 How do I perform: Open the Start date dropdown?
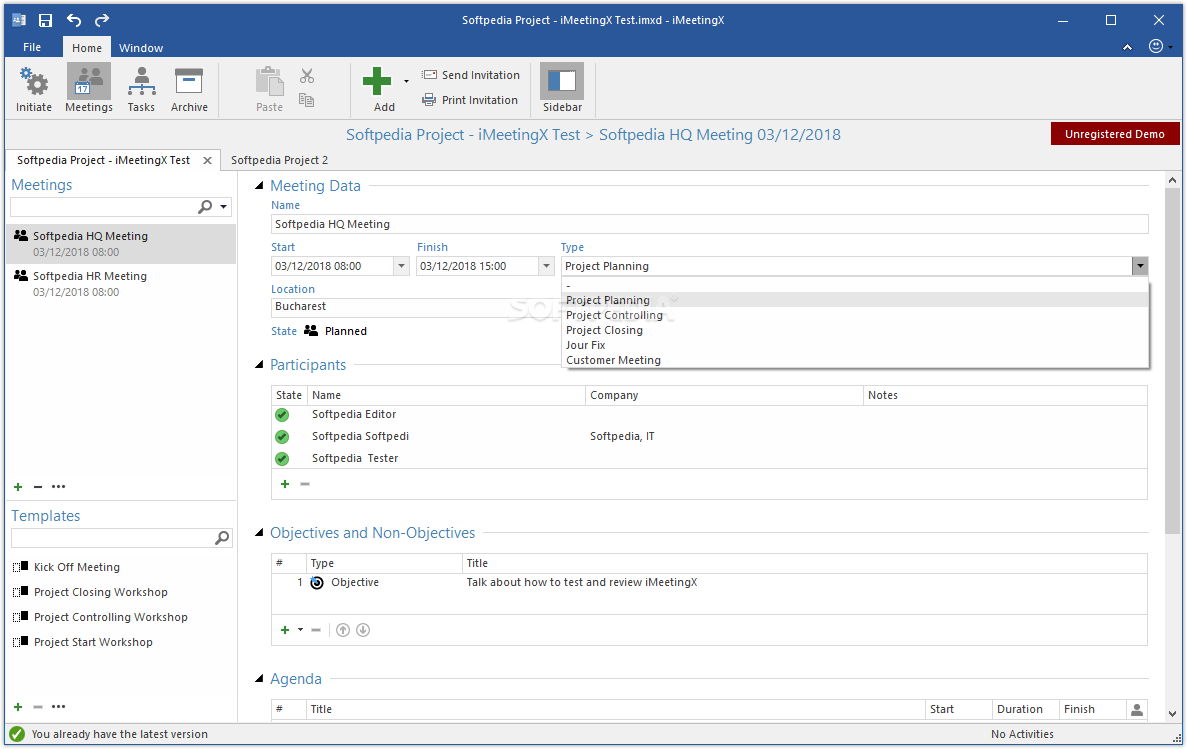pos(401,267)
